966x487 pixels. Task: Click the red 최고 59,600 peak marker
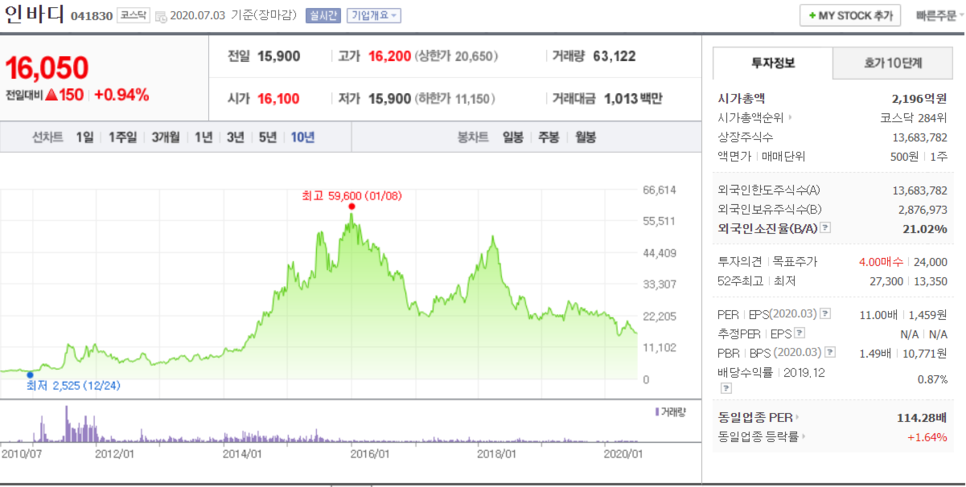point(352,207)
